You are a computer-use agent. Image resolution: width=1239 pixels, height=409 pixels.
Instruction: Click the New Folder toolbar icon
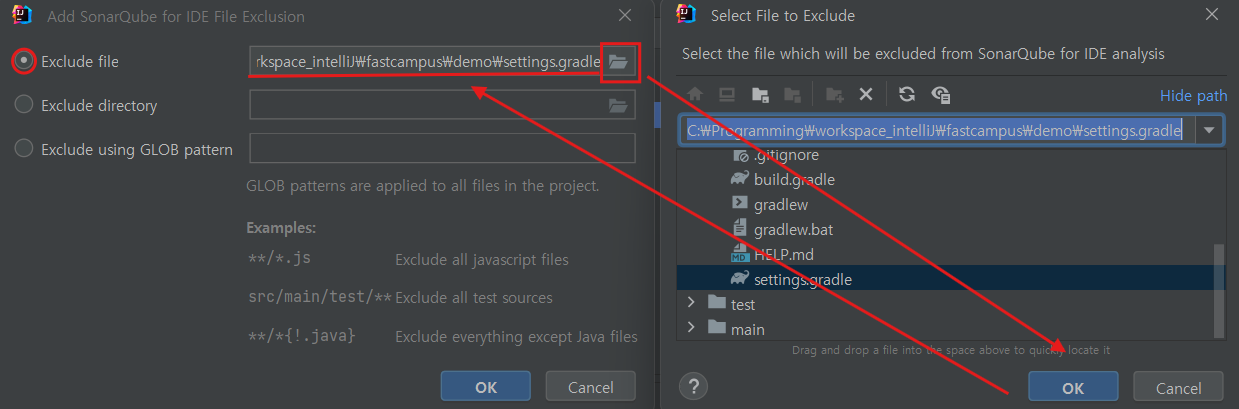click(834, 94)
